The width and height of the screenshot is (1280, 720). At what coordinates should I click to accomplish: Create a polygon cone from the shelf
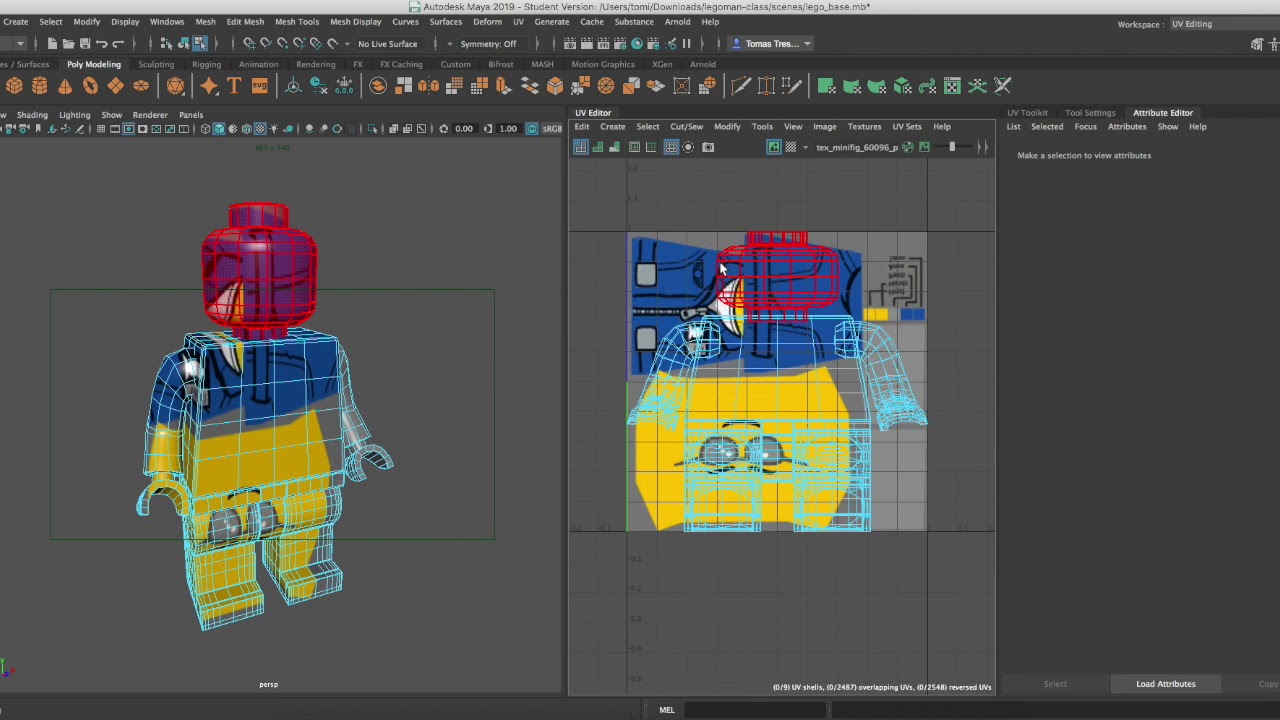click(x=65, y=86)
